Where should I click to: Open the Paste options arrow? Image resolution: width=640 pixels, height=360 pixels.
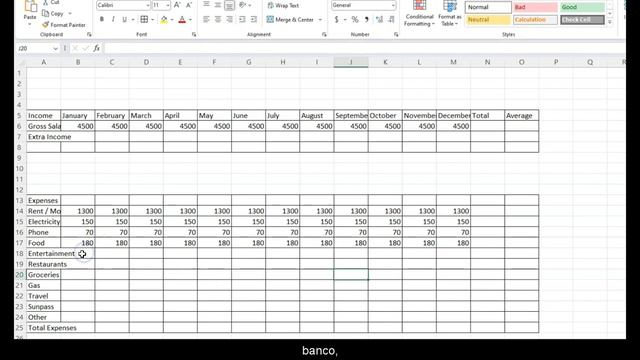pyautogui.click(x=30, y=24)
